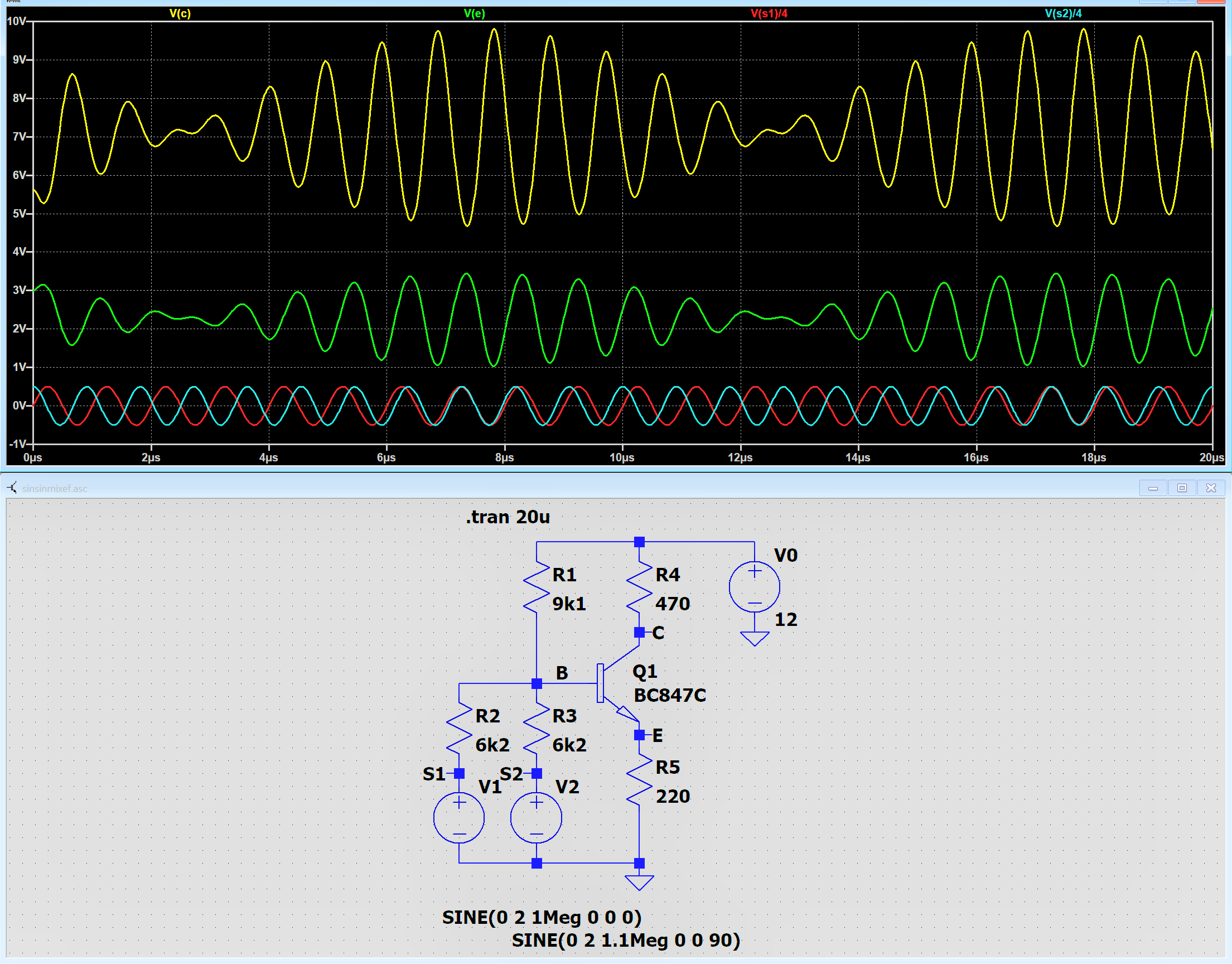The height and width of the screenshot is (964, 1232).
Task: Click the 5V vertical axis label
Action: tap(19, 213)
